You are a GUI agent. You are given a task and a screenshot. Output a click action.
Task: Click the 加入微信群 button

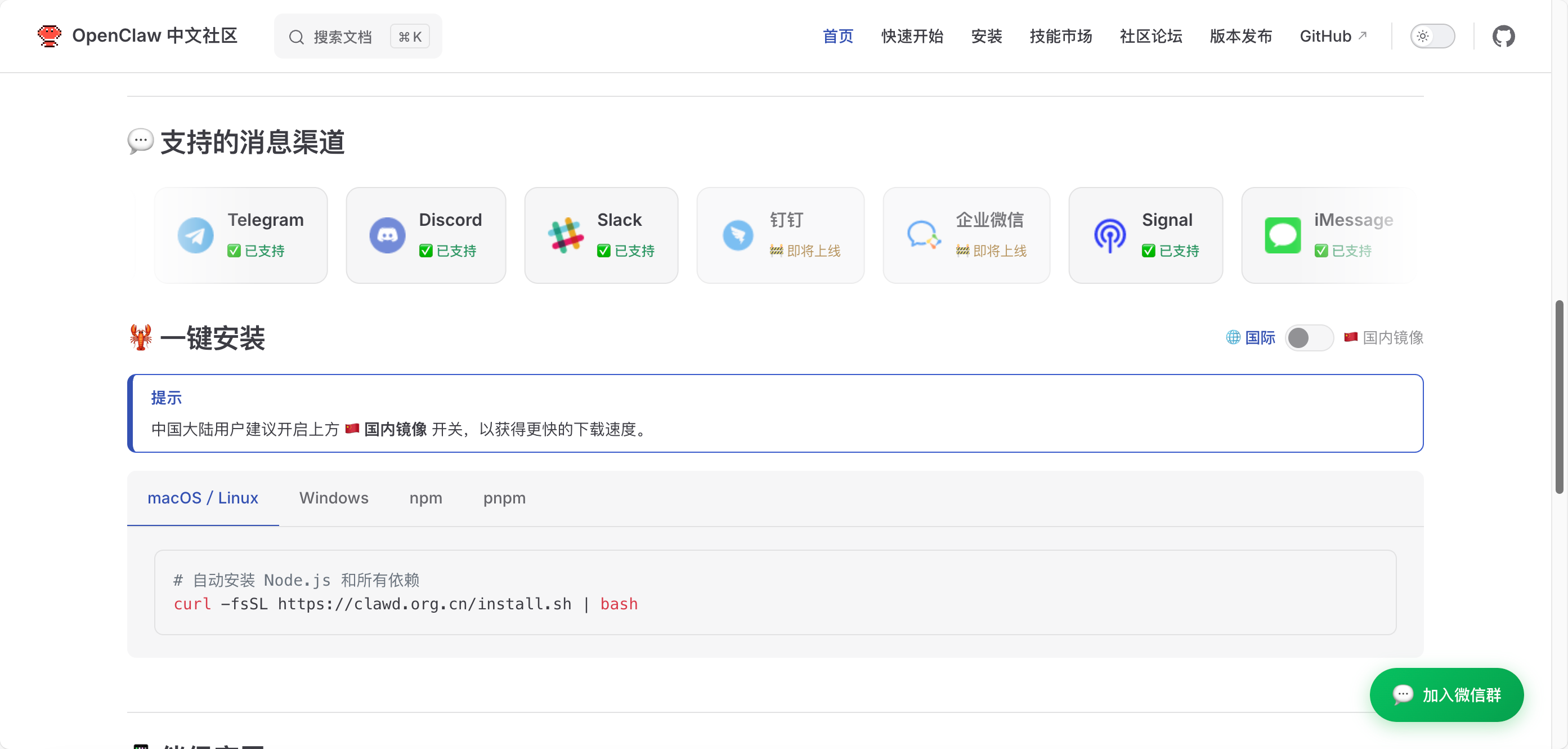[1446, 695]
